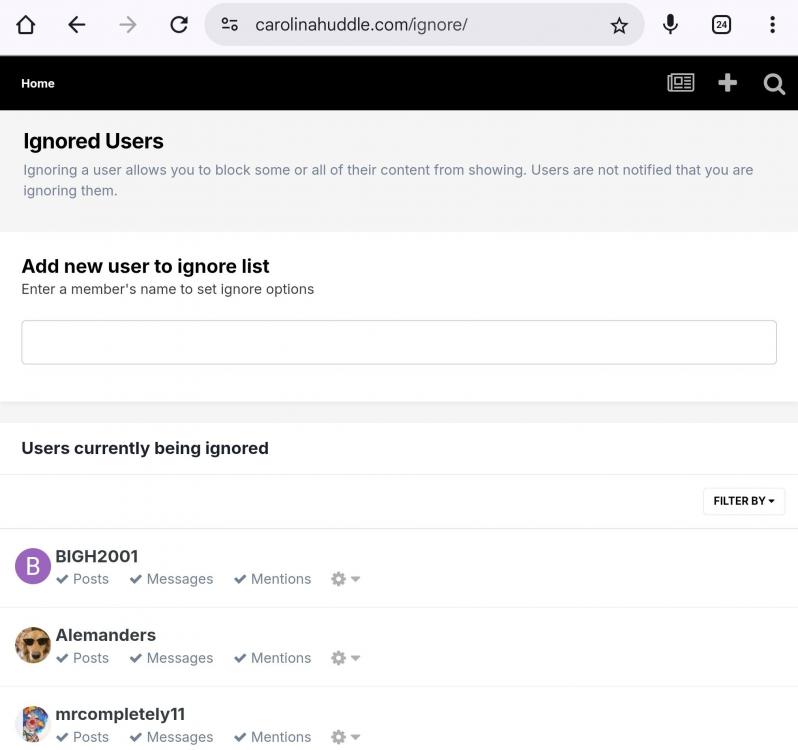Click the member name input field
The image size is (798, 750).
click(x=399, y=342)
